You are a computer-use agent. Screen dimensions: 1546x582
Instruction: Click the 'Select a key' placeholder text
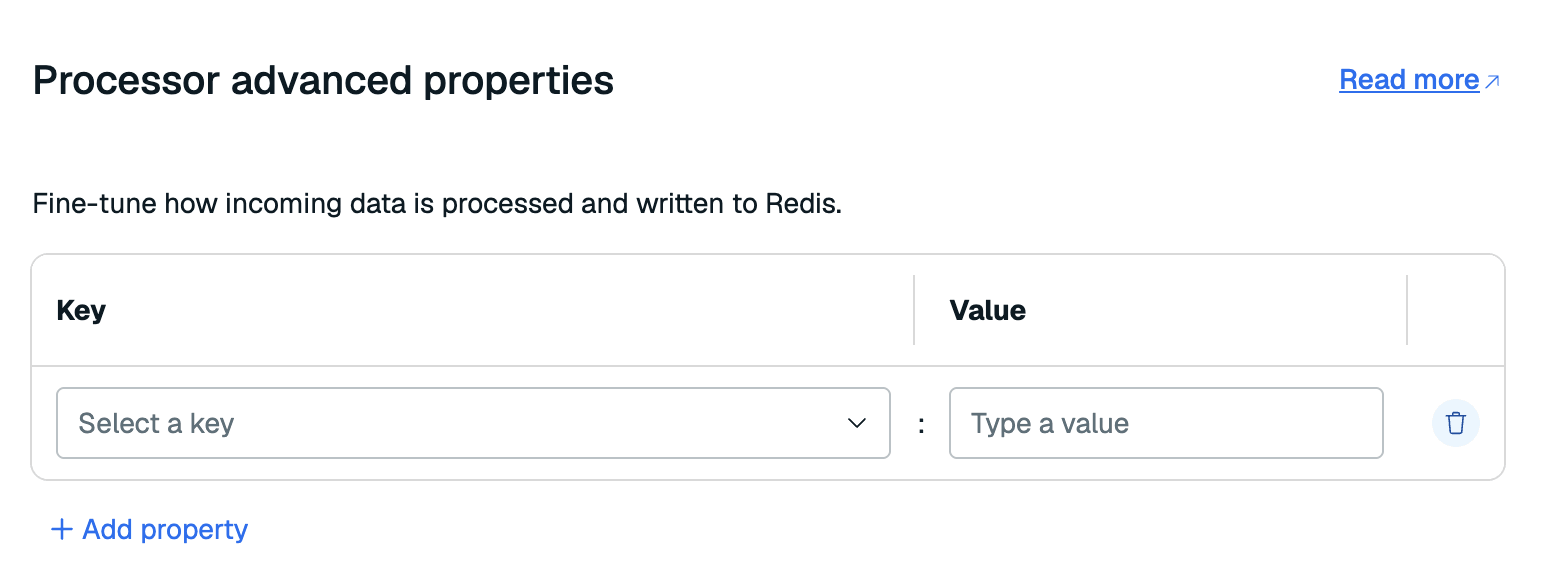pyautogui.click(x=156, y=423)
